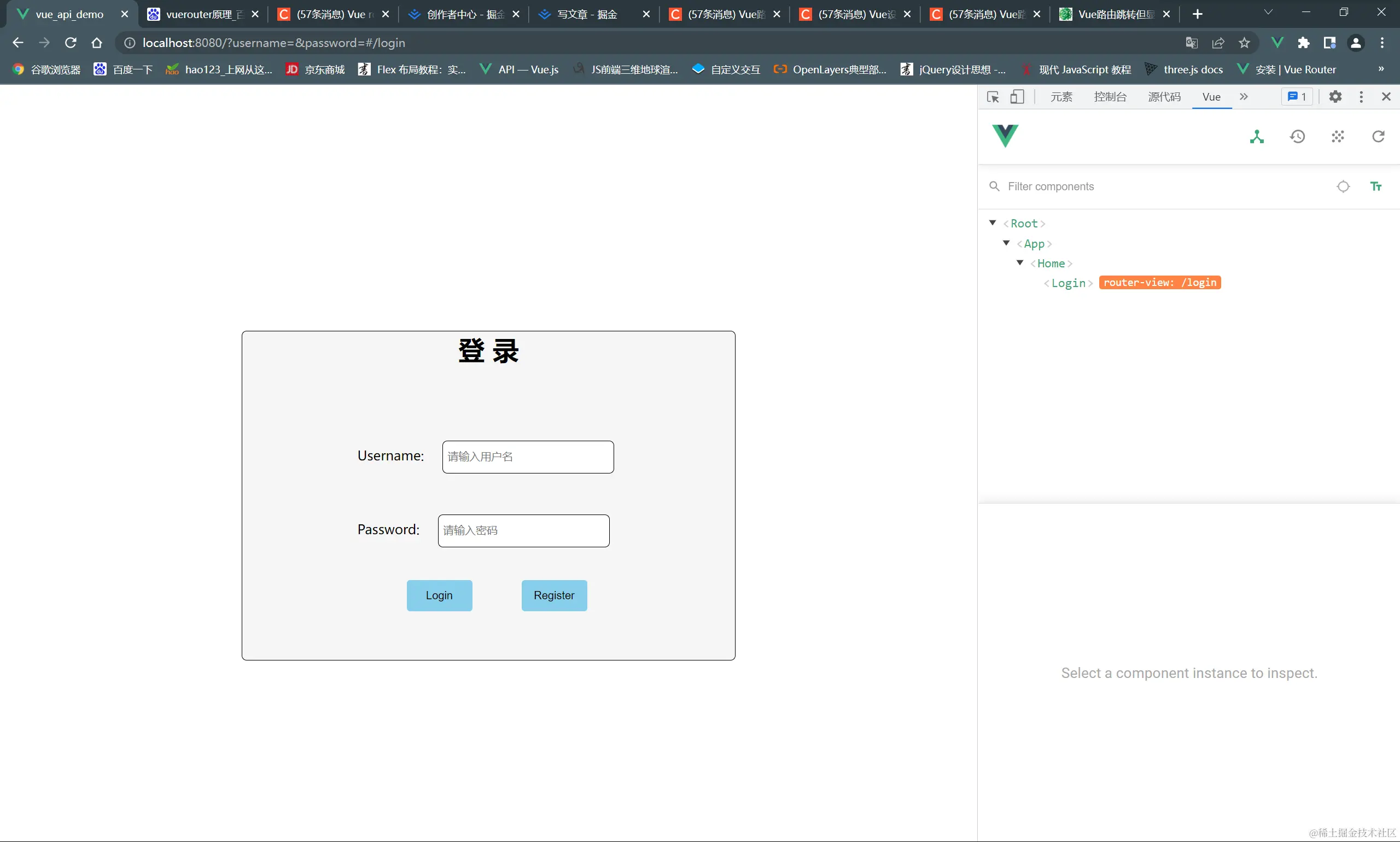Click the Register button
The image size is (1400, 842).
pyautogui.click(x=554, y=595)
